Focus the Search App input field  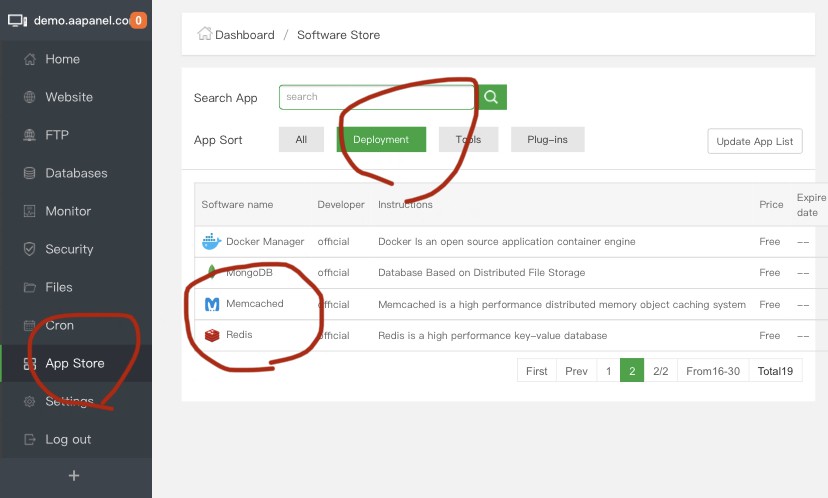click(377, 97)
